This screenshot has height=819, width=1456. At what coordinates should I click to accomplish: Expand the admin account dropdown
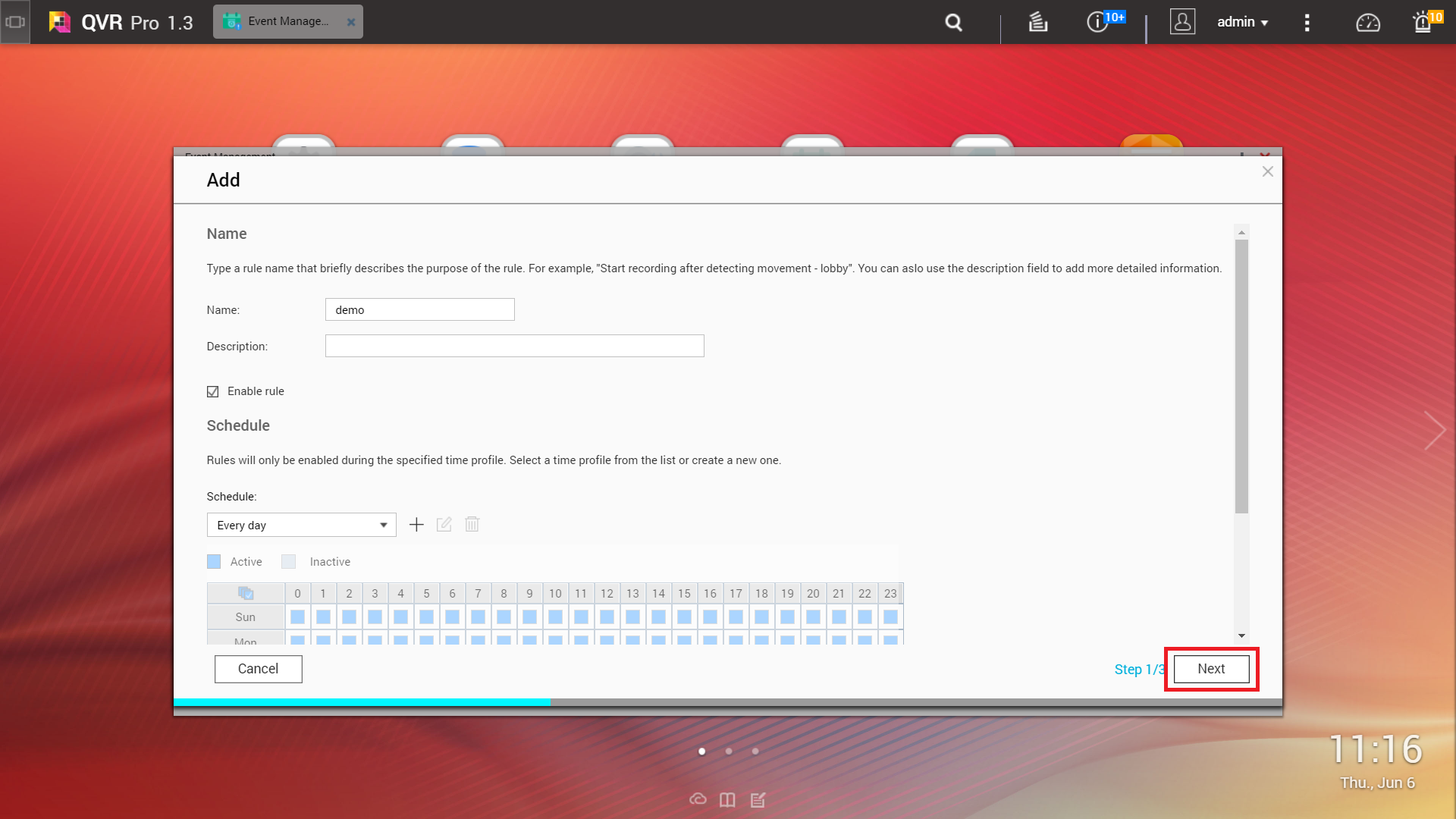[1243, 22]
